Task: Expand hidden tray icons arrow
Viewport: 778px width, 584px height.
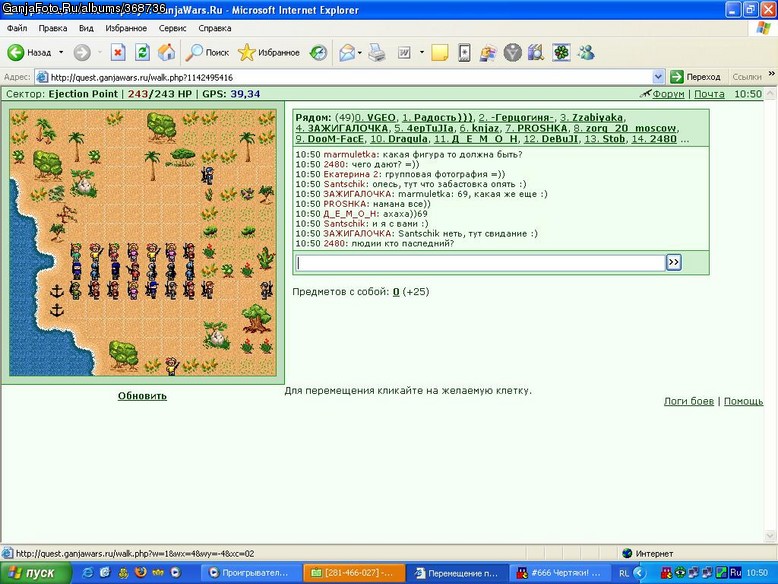Action: 640,573
